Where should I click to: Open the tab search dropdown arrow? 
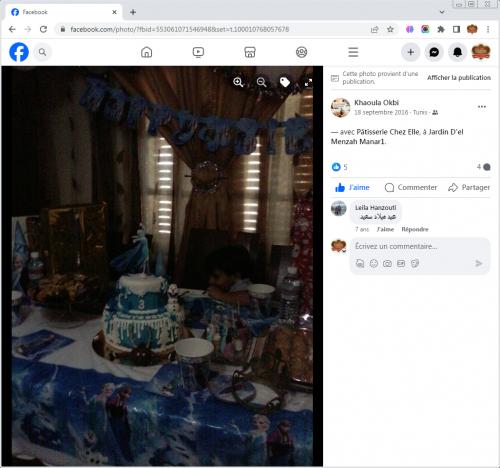442,12
